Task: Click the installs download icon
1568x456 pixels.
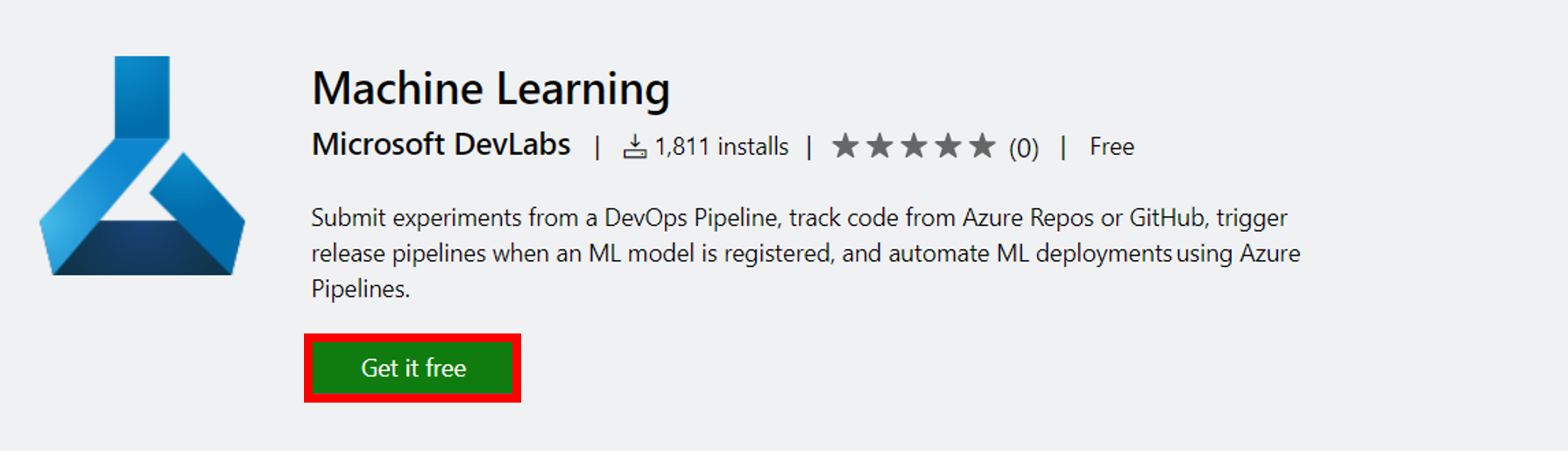Action: point(634,147)
